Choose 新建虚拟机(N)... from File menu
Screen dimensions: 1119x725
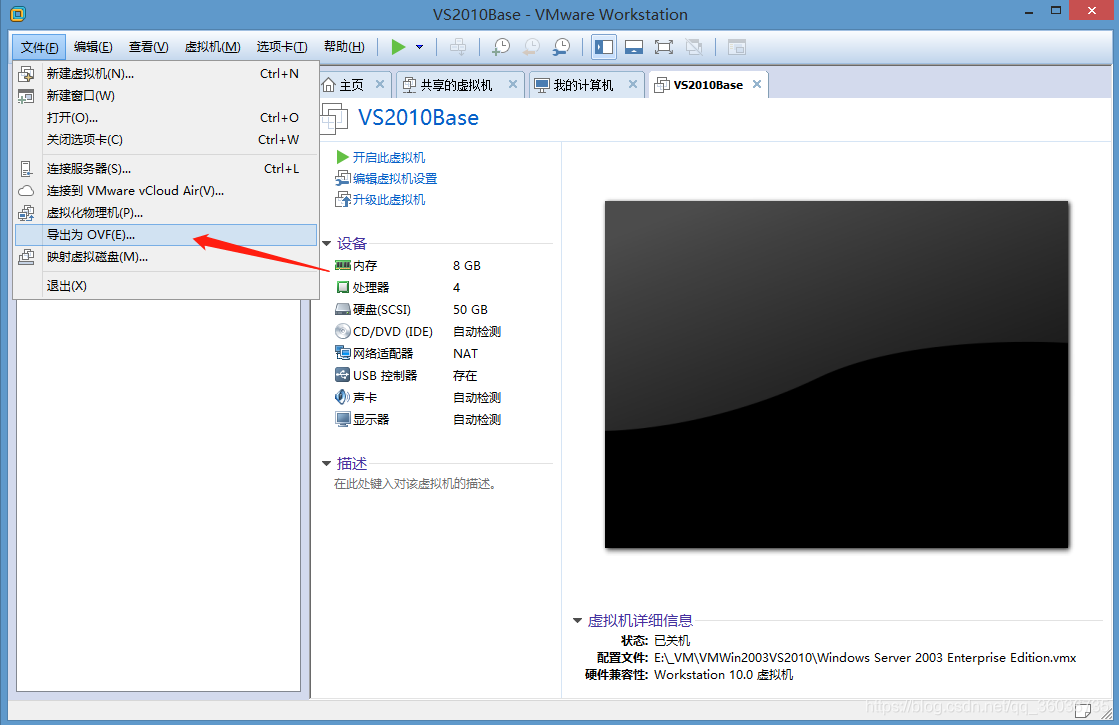click(x=166, y=73)
